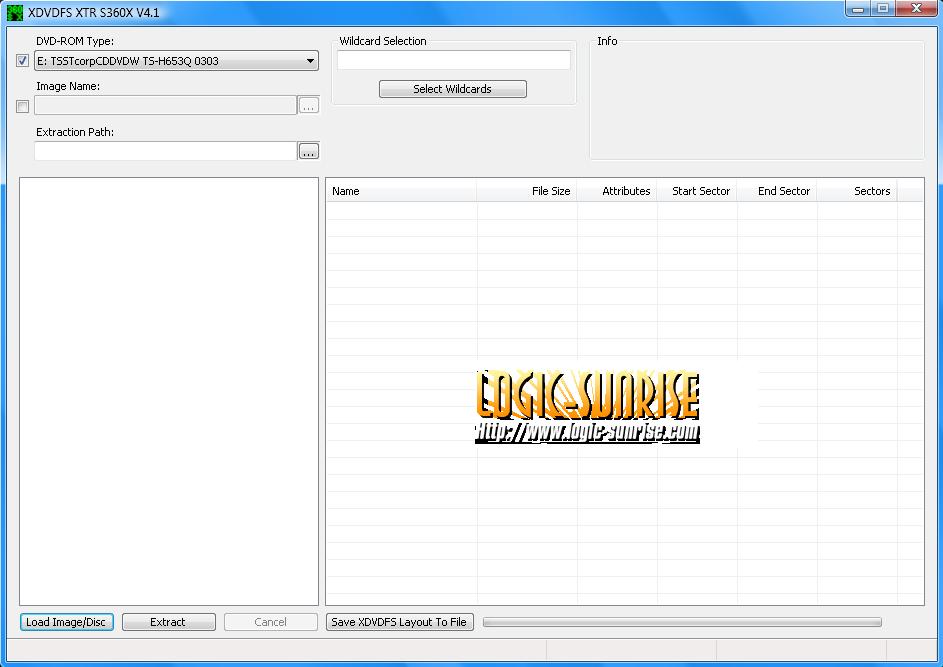Maximize the XDVDFS window
Image resolution: width=943 pixels, height=667 pixels.
(x=883, y=8)
